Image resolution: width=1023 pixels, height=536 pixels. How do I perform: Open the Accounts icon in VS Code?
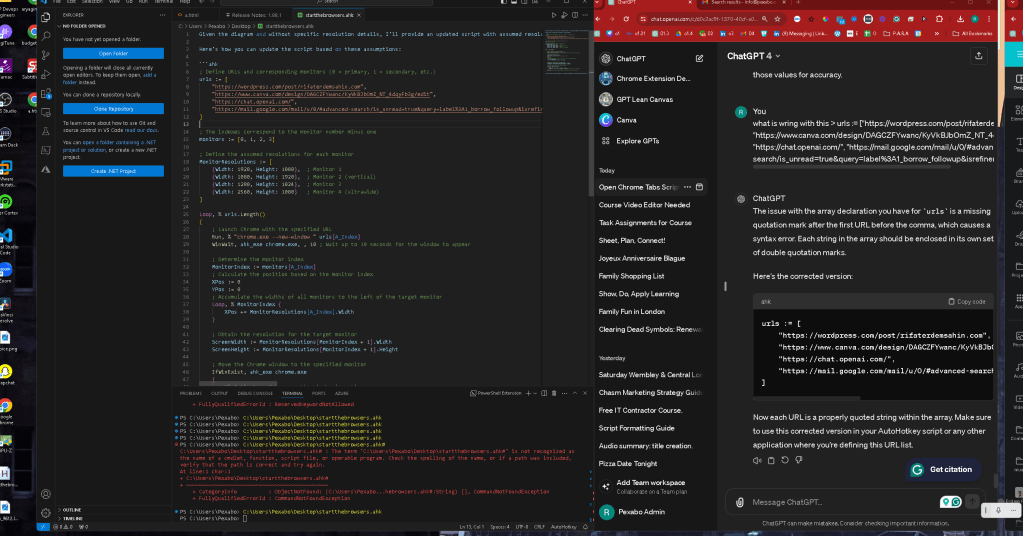click(x=46, y=494)
